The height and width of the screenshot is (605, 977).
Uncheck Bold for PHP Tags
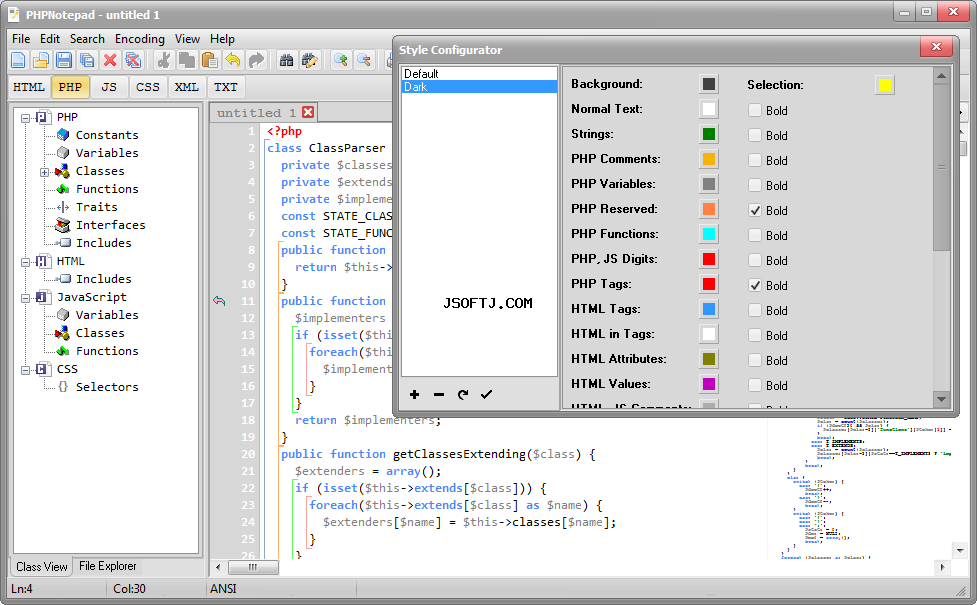(755, 285)
